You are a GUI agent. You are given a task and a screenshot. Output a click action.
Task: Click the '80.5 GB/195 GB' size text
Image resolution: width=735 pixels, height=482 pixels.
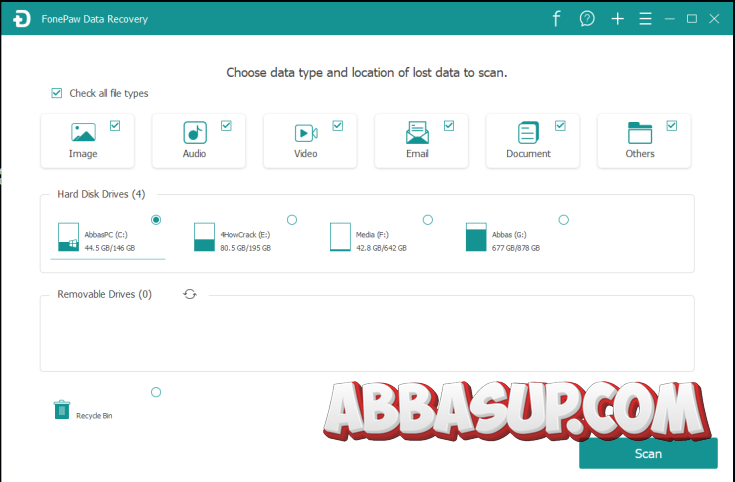tap(246, 248)
